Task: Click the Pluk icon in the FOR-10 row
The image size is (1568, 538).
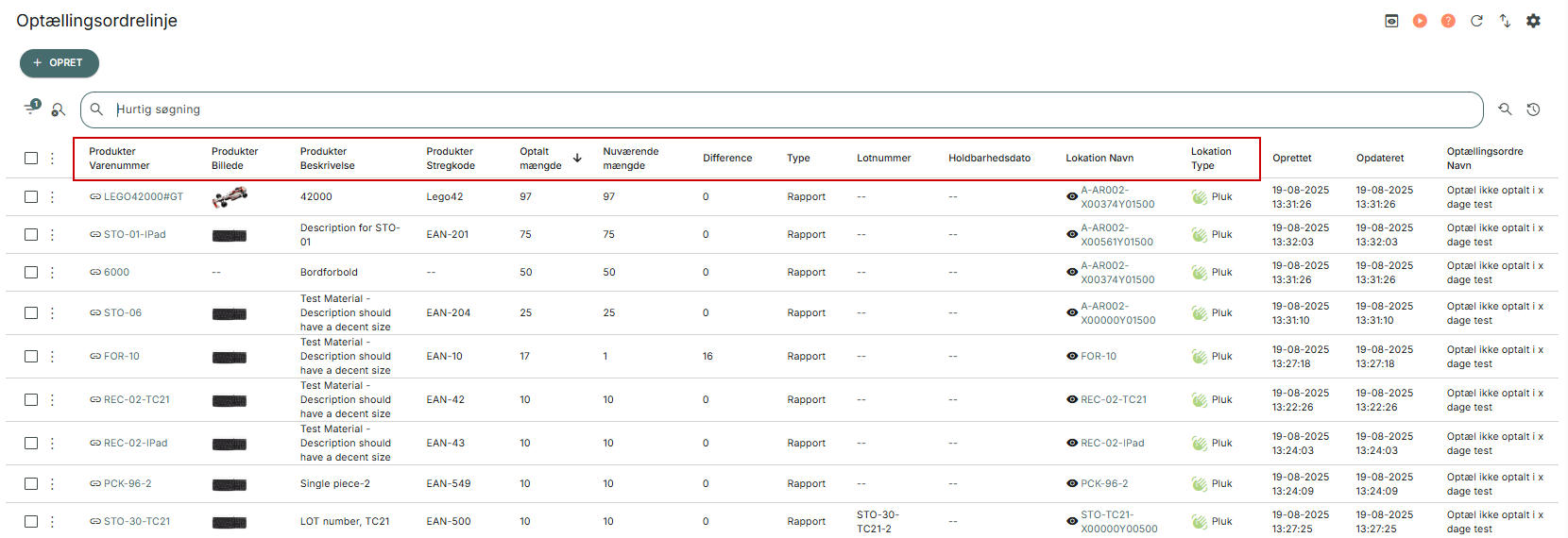Action: (x=1200, y=357)
